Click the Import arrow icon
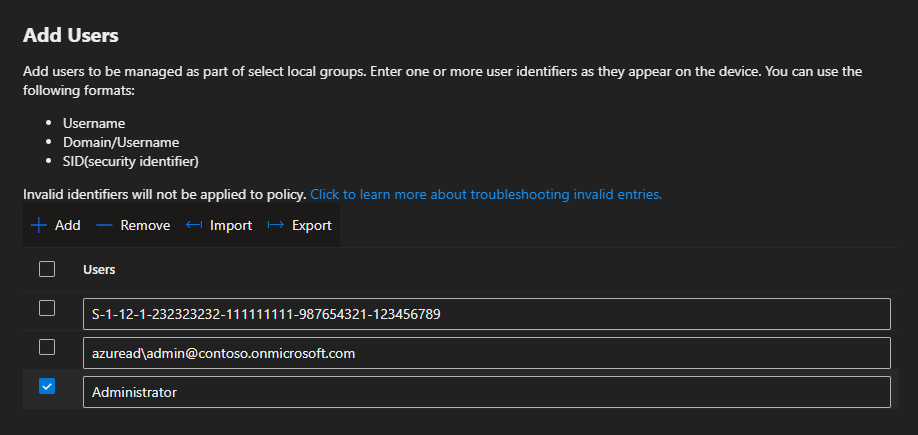Image resolution: width=918 pixels, height=435 pixels. (x=194, y=225)
